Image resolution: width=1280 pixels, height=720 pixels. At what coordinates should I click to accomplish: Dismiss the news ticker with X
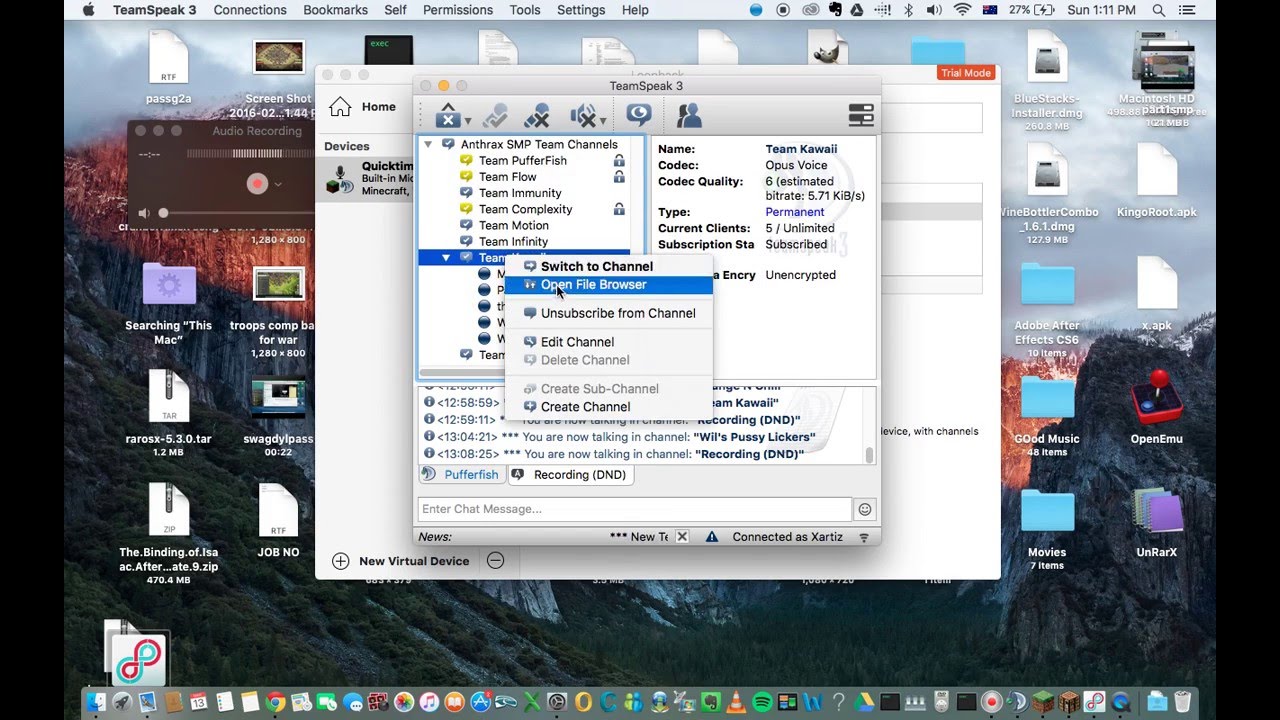682,537
